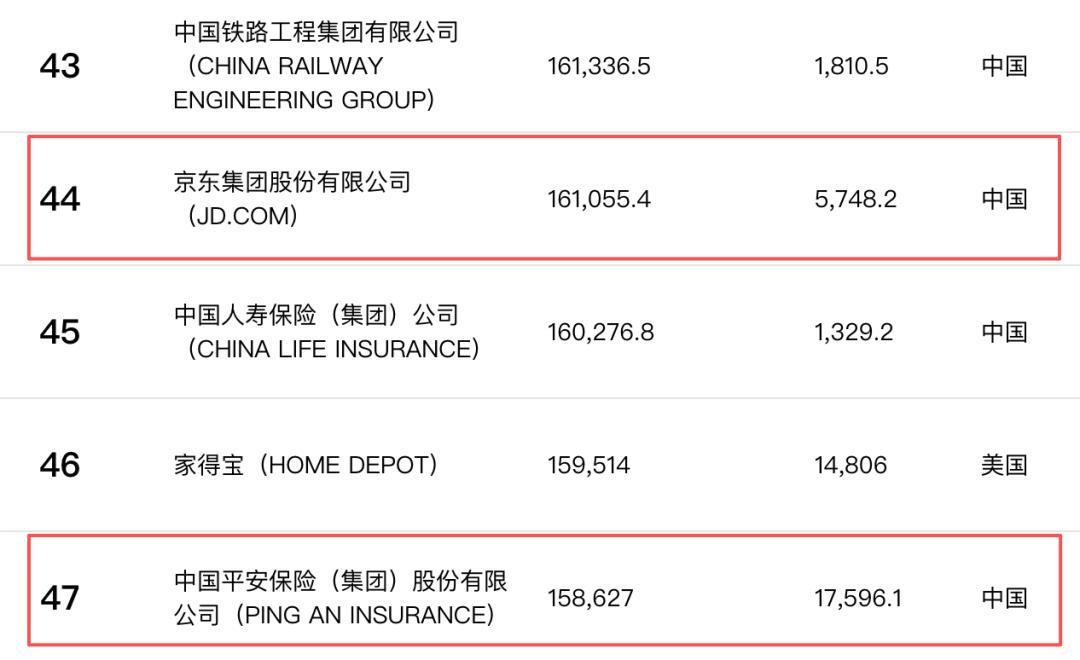
Task: Click rank number 43
Action: pos(59,67)
